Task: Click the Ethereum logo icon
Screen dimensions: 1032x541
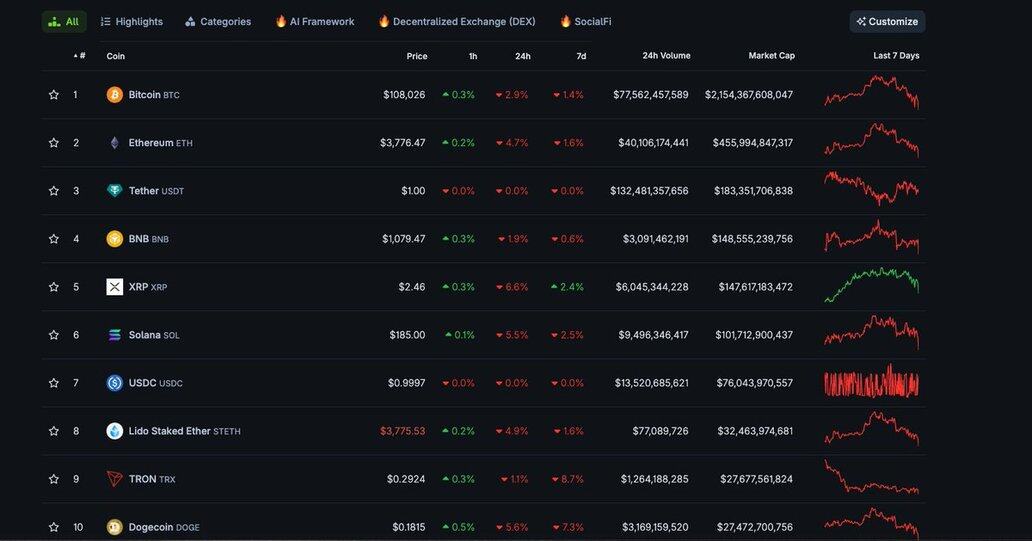Action: tap(115, 143)
